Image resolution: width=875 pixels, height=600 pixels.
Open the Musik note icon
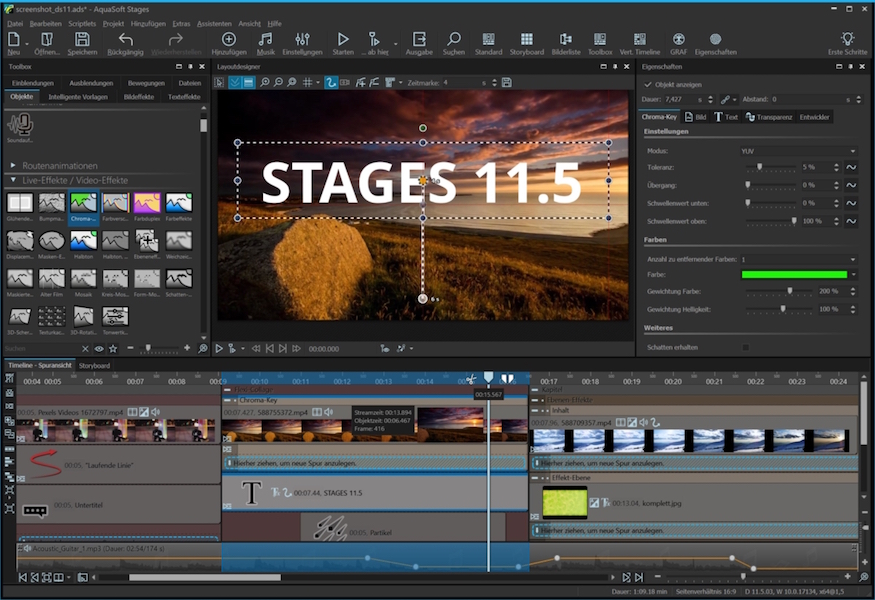tap(266, 39)
